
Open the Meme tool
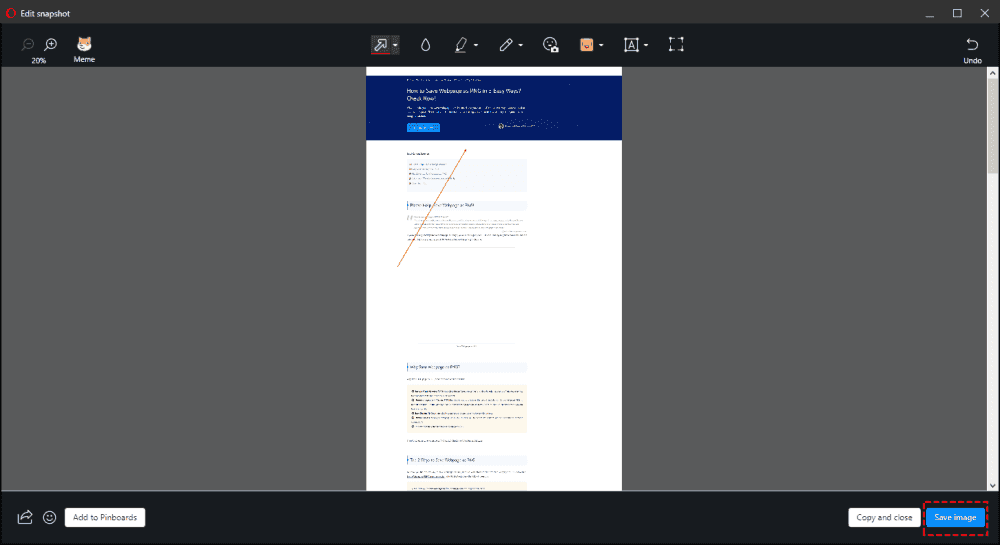(x=84, y=49)
